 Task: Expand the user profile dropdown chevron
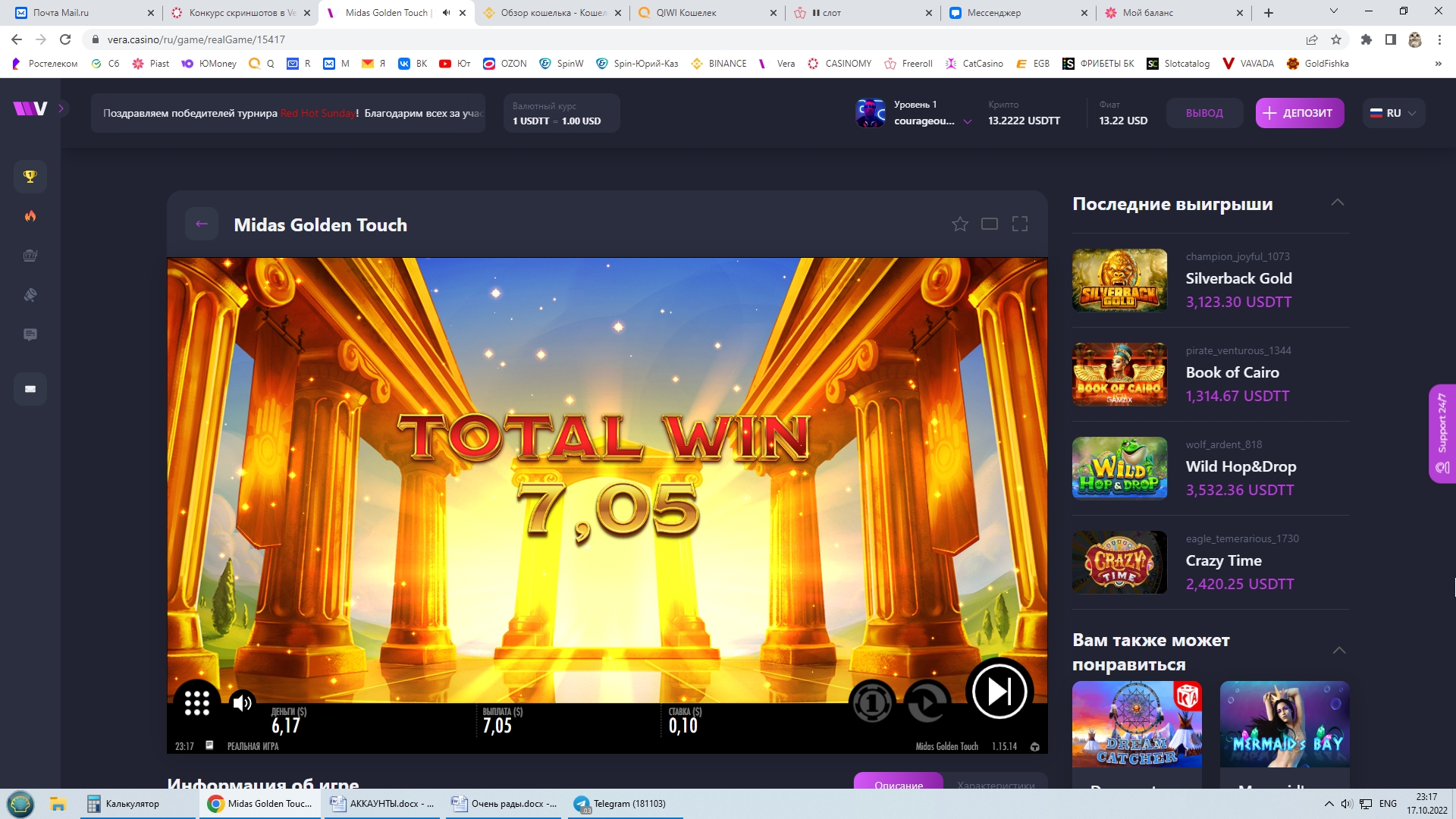pos(968,121)
